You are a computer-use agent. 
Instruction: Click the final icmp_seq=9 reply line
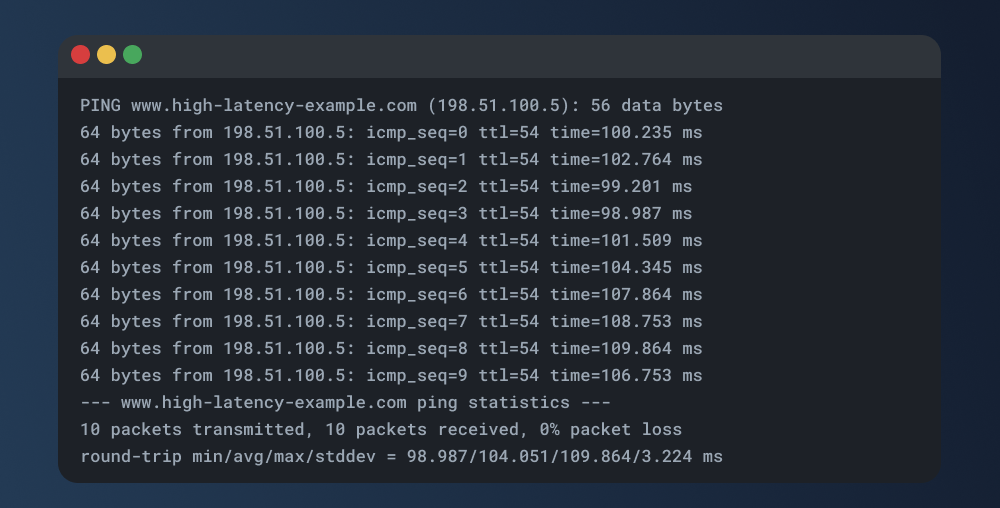[391, 375]
